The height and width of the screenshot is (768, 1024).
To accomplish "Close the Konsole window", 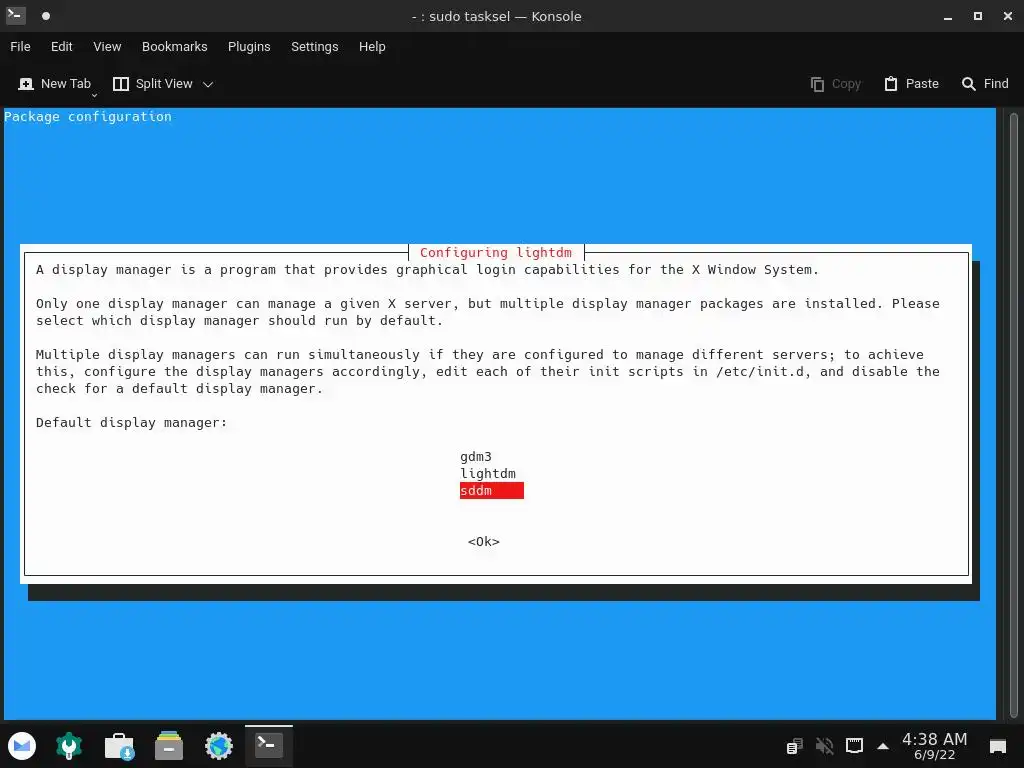I will [1008, 16].
